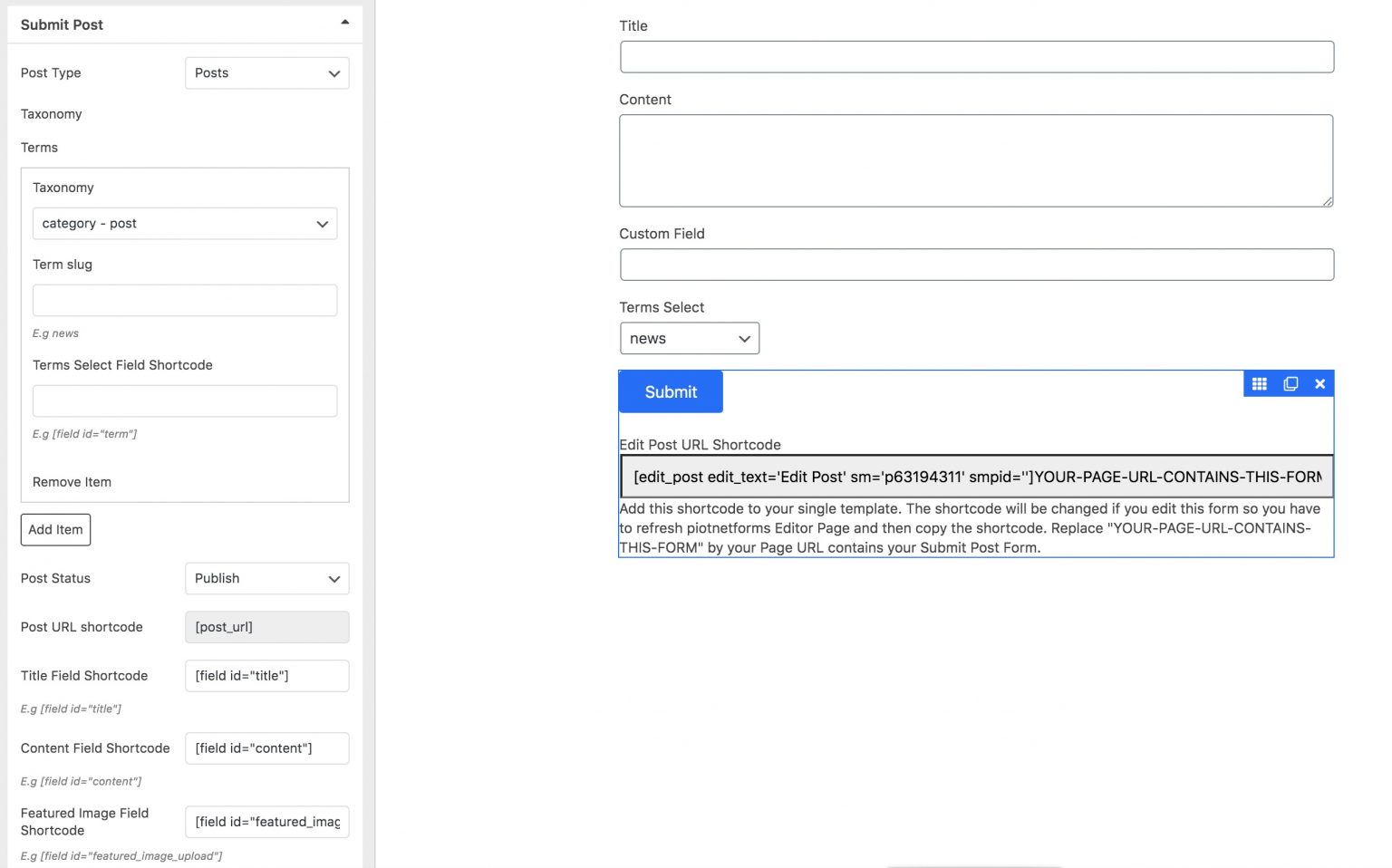Focus the Custom Field input
Screen dimensions: 1392x868
[x=976, y=265]
